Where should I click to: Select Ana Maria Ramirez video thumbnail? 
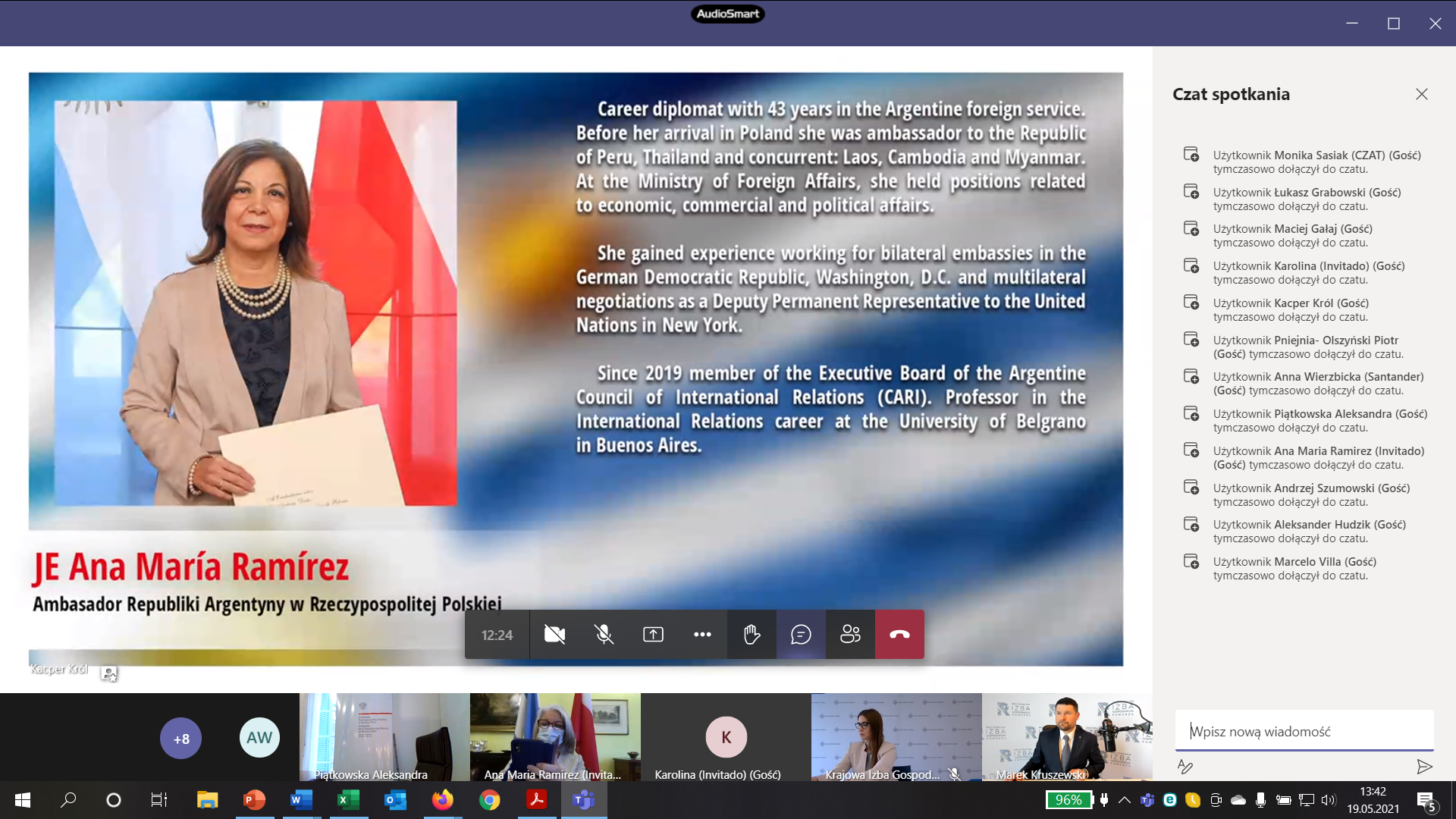tap(554, 736)
